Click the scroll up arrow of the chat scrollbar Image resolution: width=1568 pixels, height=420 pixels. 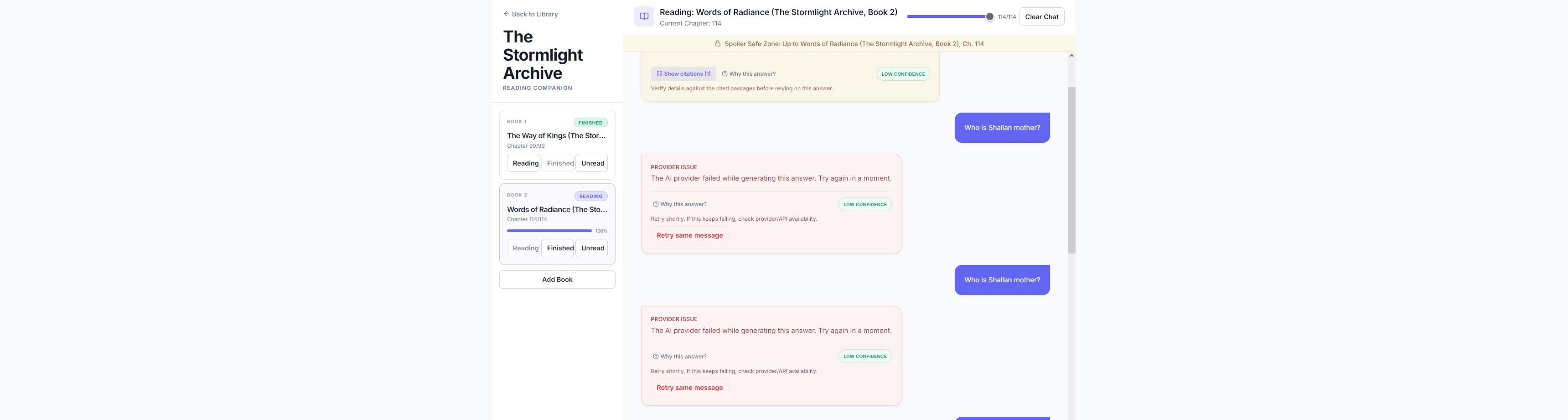pos(1071,56)
